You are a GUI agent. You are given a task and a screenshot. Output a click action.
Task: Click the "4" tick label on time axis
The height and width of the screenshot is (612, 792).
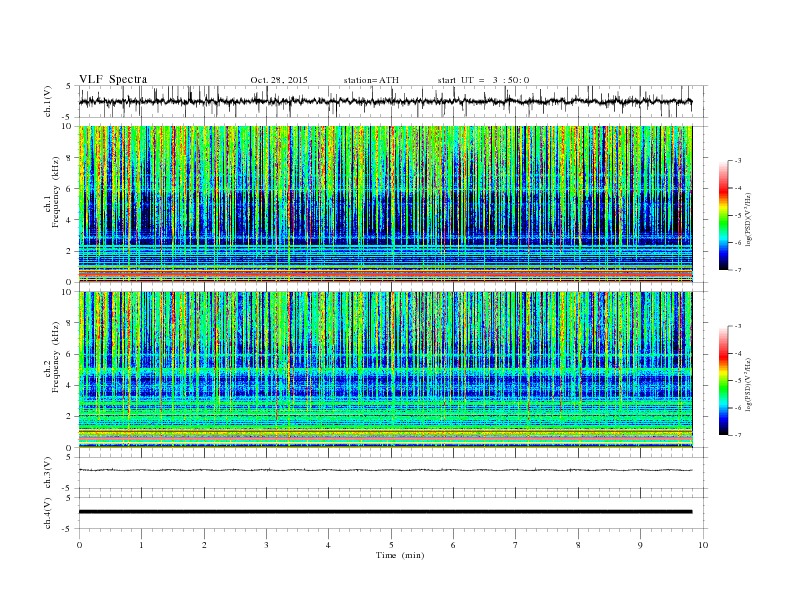328,545
